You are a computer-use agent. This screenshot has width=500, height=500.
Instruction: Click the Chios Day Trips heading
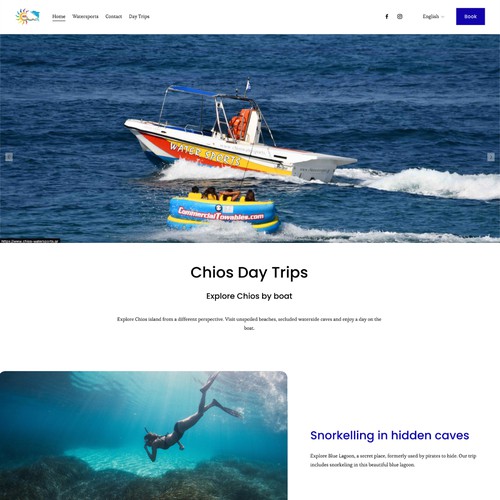point(249,273)
